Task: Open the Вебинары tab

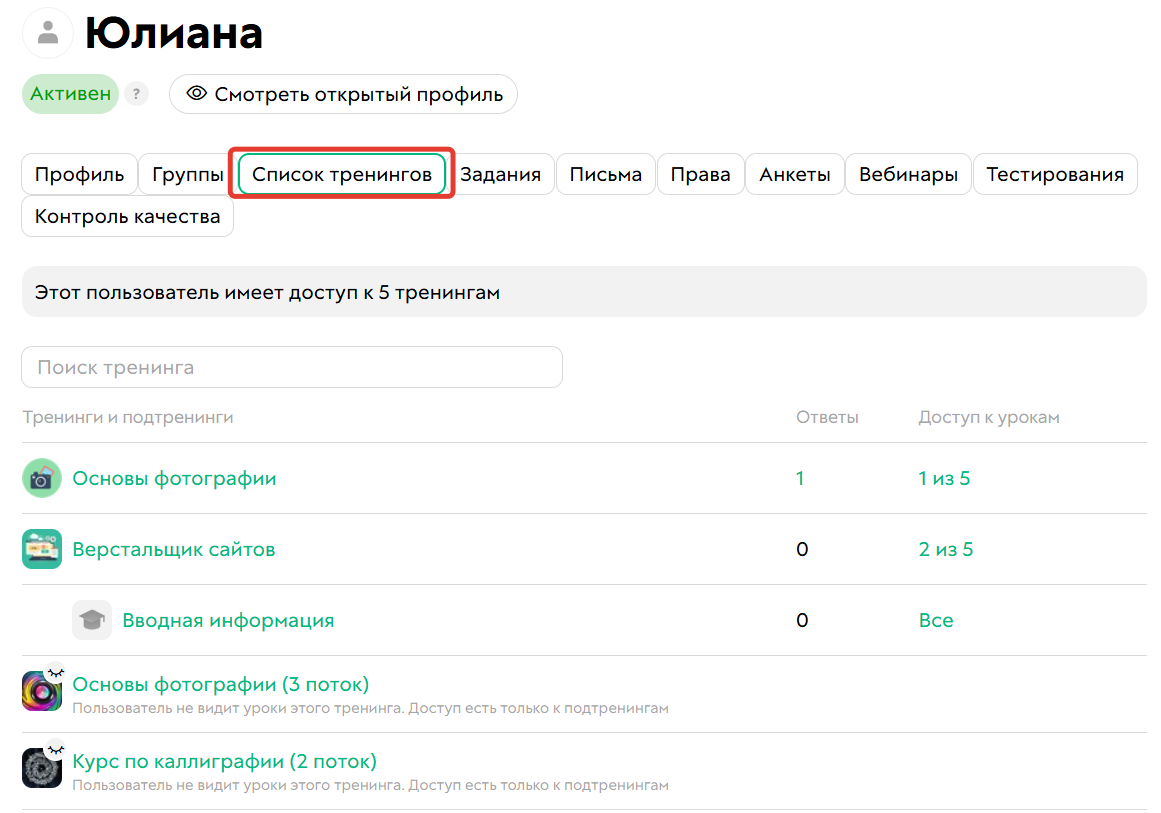Action: coord(908,173)
